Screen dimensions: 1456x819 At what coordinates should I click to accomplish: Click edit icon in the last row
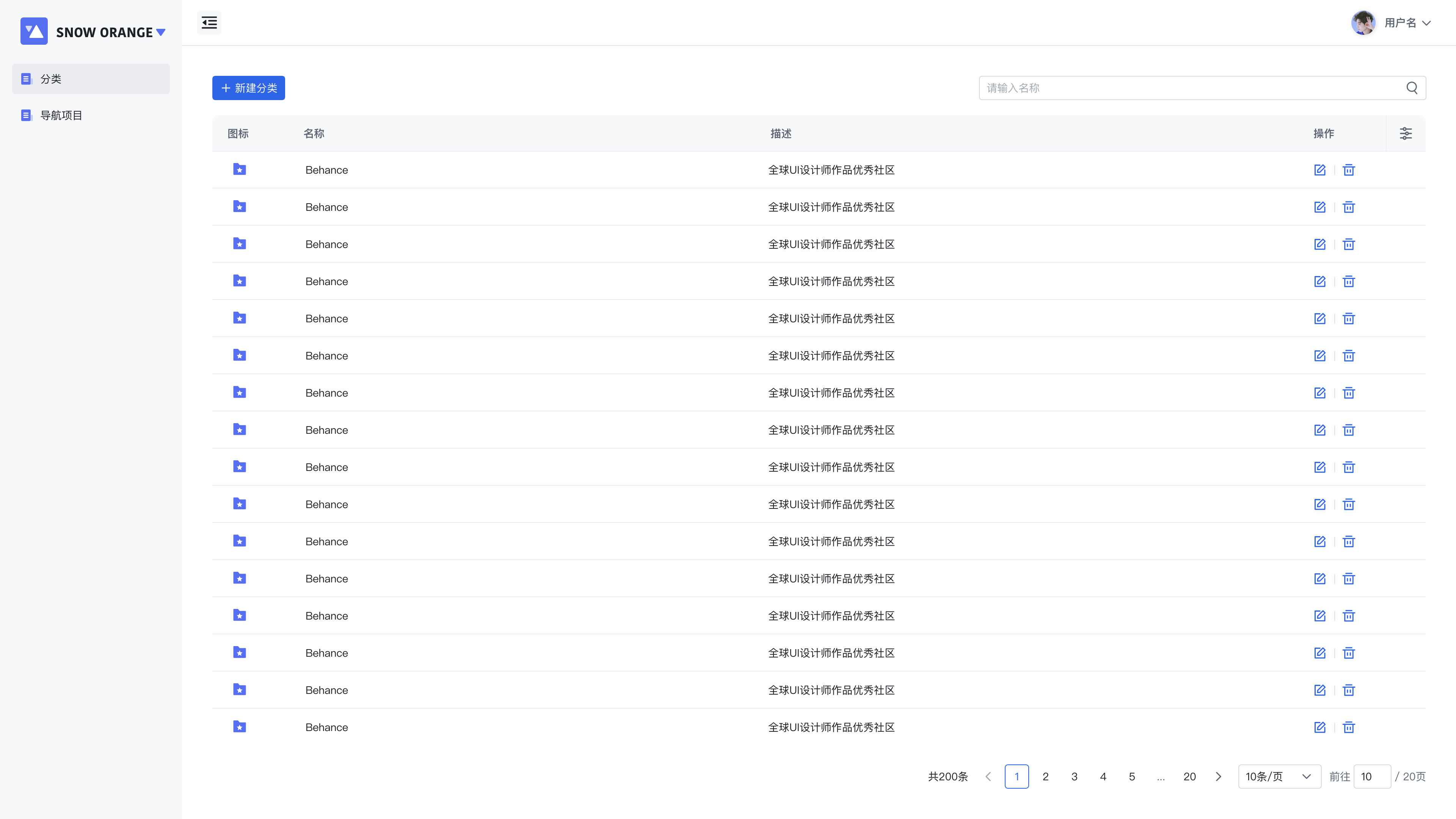click(x=1319, y=728)
